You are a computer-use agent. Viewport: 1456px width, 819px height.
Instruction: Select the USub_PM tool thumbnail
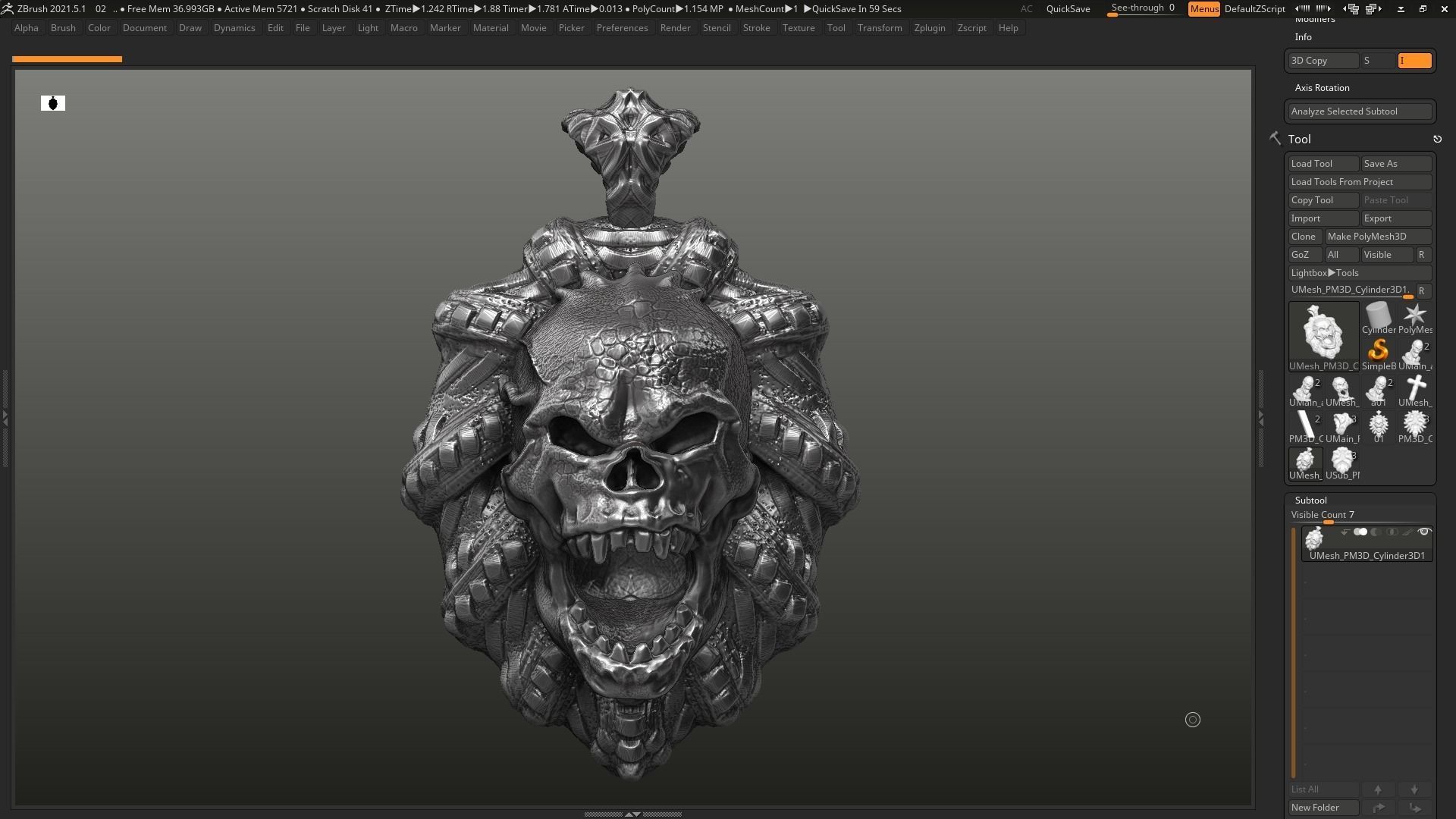tap(1342, 463)
